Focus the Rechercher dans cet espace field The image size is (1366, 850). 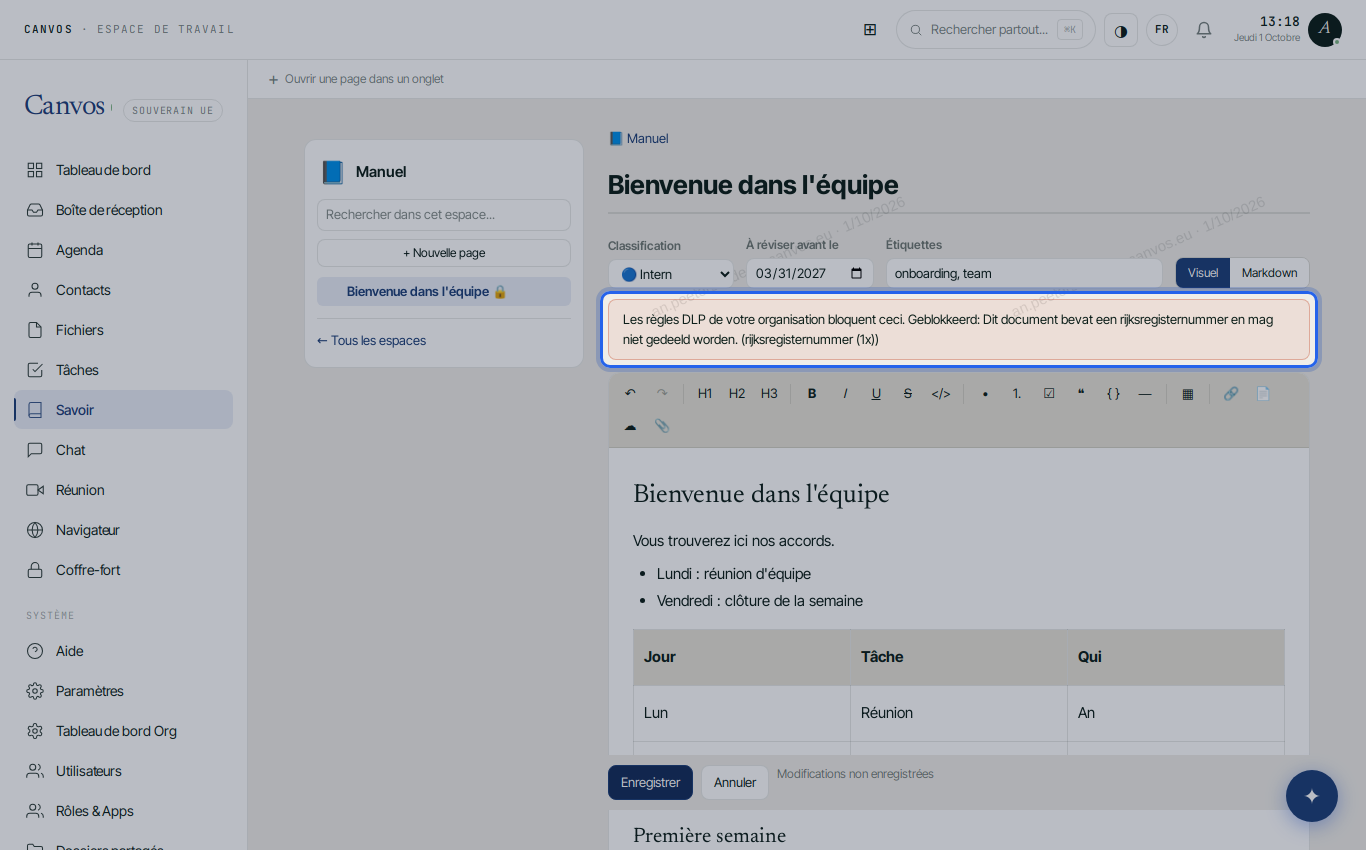coord(444,215)
